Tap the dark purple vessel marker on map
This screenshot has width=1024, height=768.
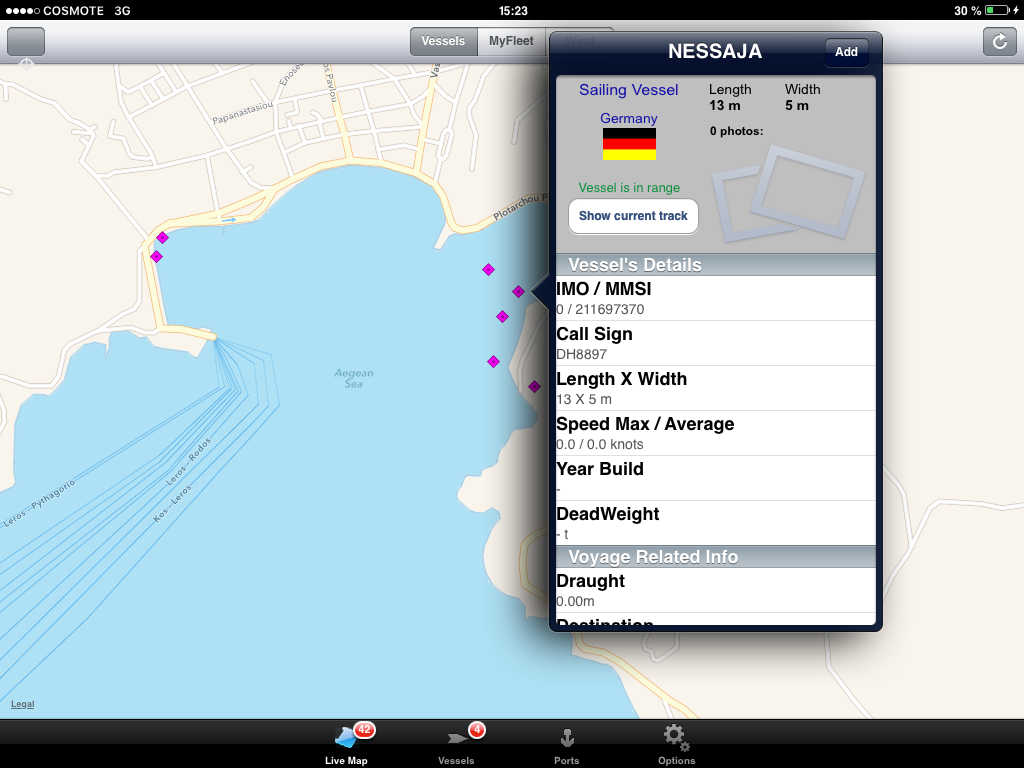click(x=534, y=386)
